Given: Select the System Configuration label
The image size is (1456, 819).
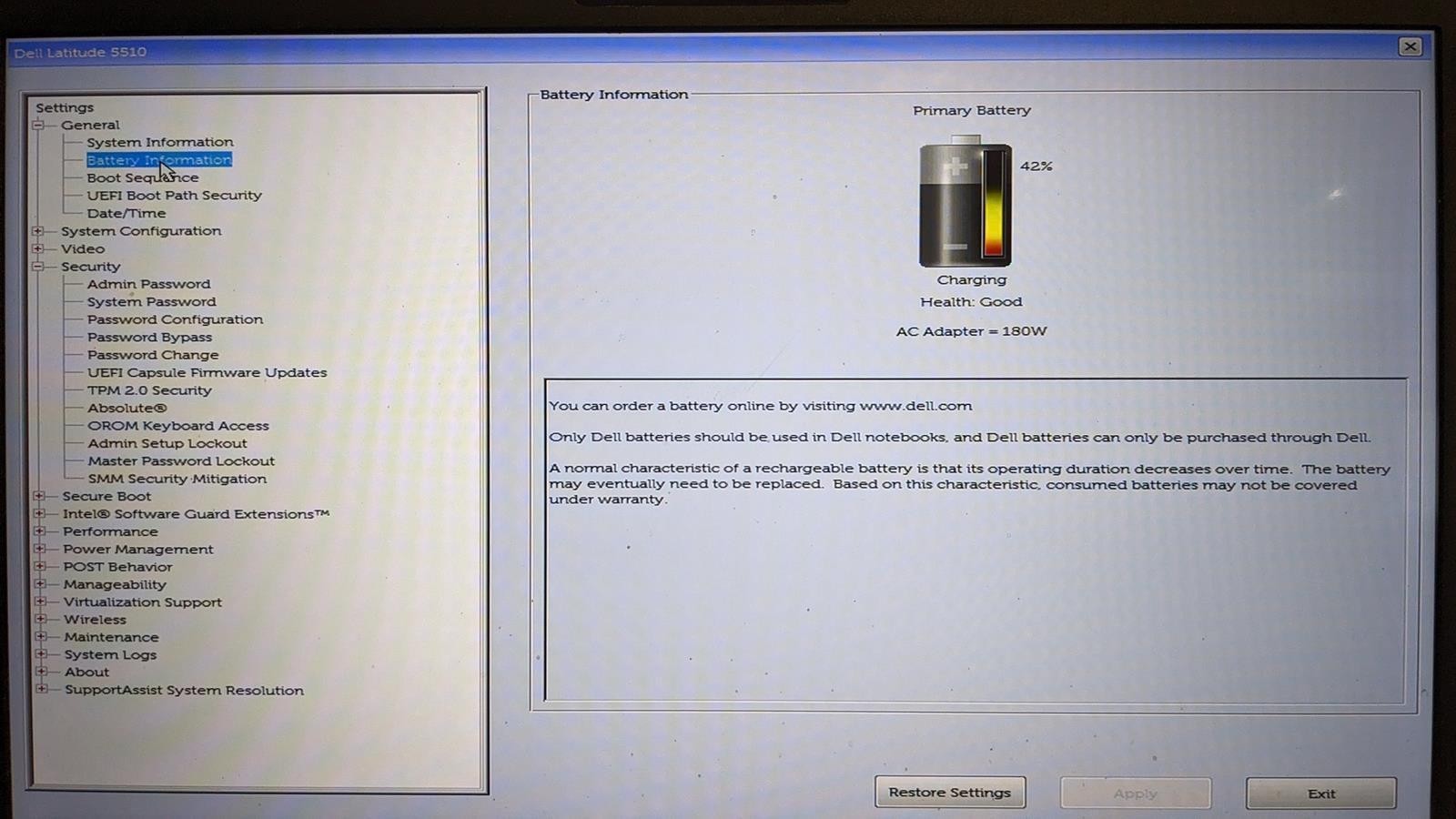Looking at the screenshot, I should [x=141, y=231].
